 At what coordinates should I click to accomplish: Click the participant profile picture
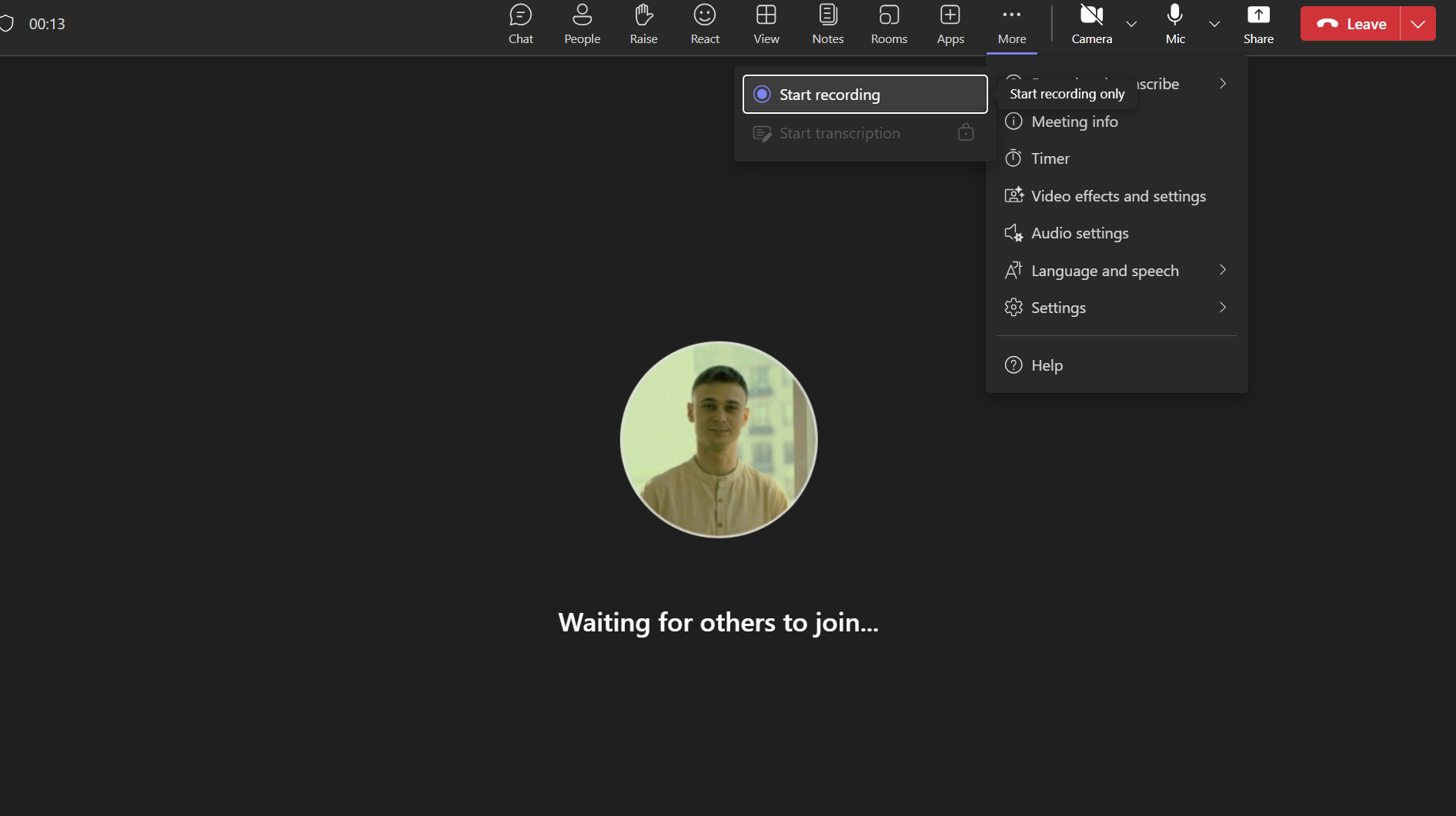(x=719, y=440)
